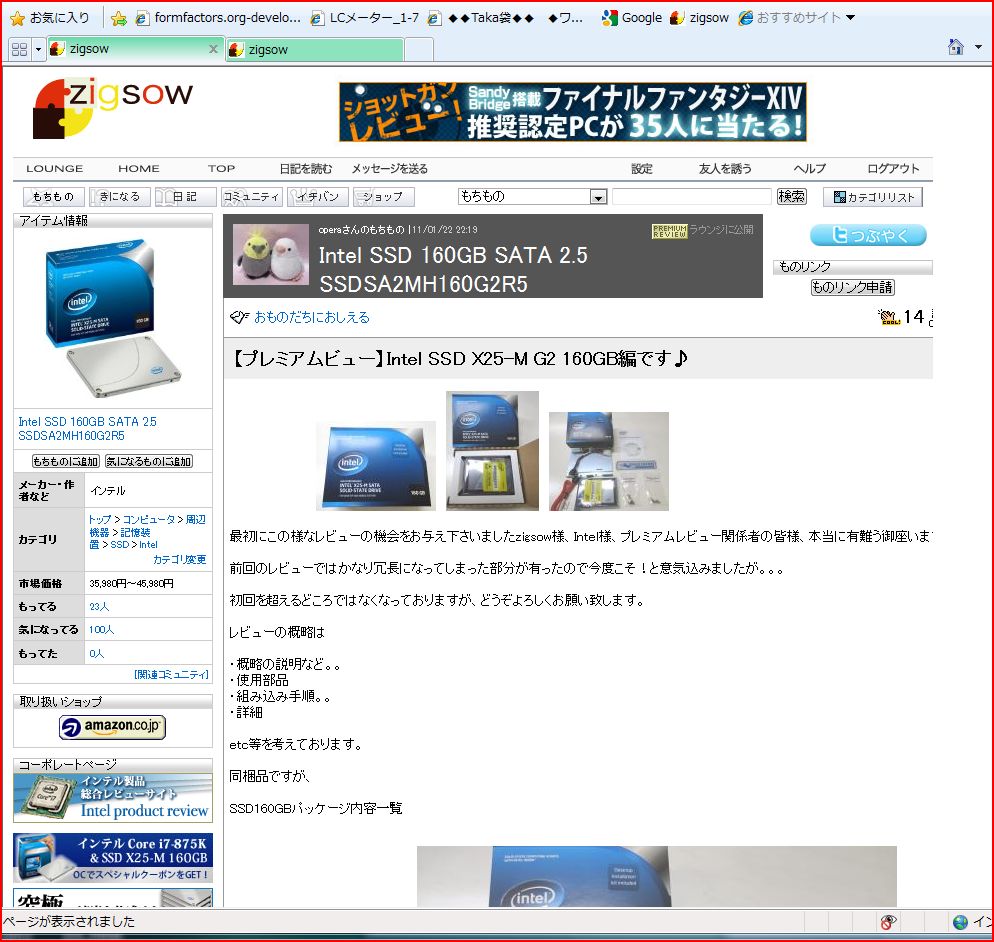Open 友人を誘う menu item

[x=725, y=169]
